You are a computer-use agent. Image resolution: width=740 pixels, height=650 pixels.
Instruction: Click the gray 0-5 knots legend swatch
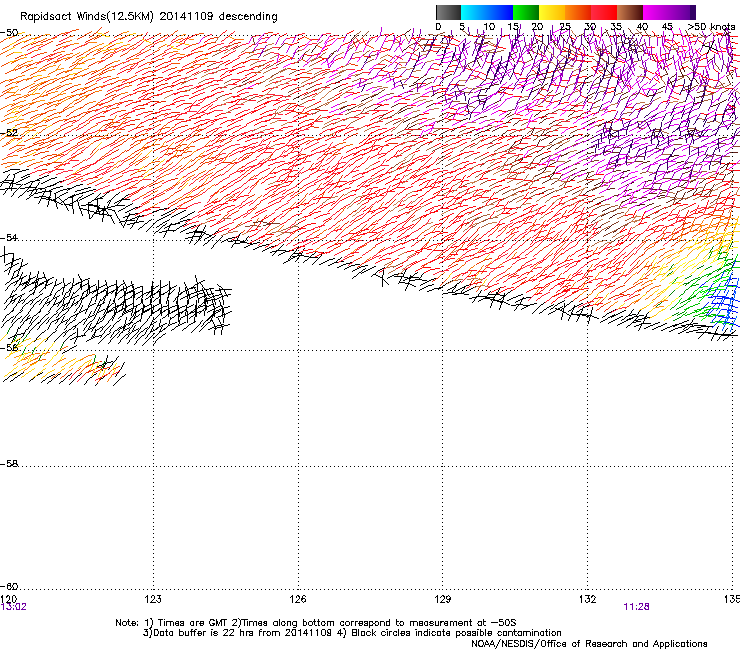tap(448, 12)
